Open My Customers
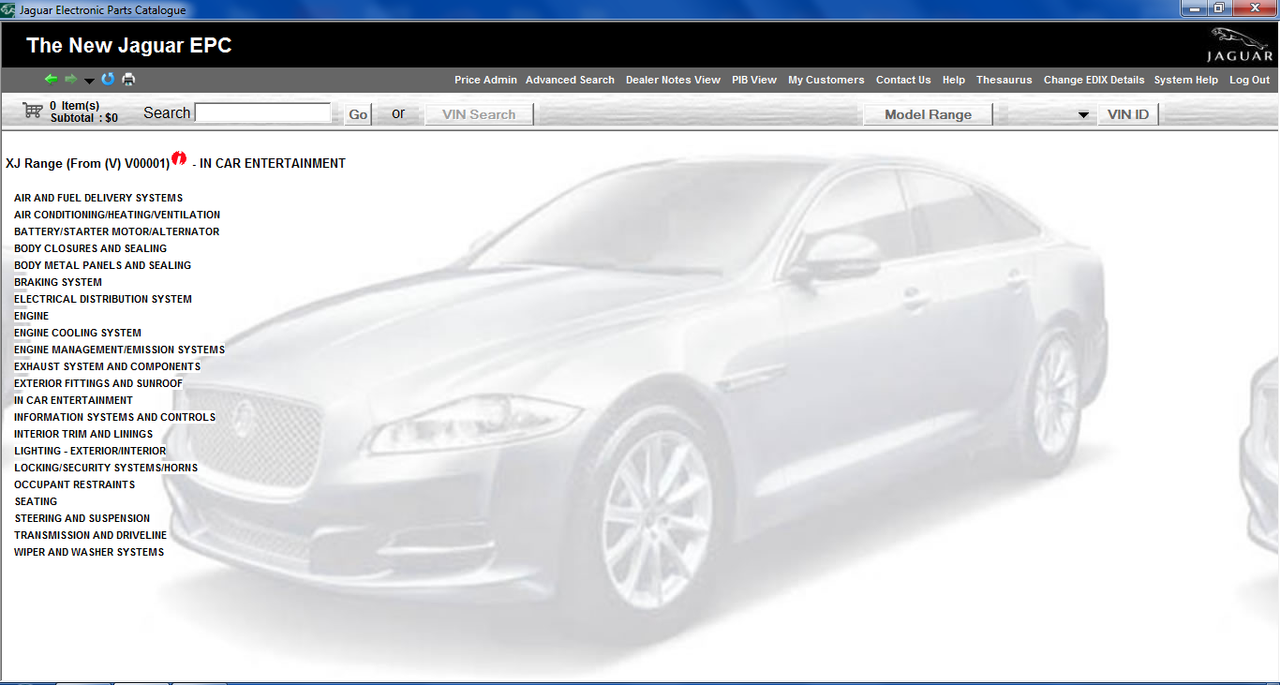 826,80
